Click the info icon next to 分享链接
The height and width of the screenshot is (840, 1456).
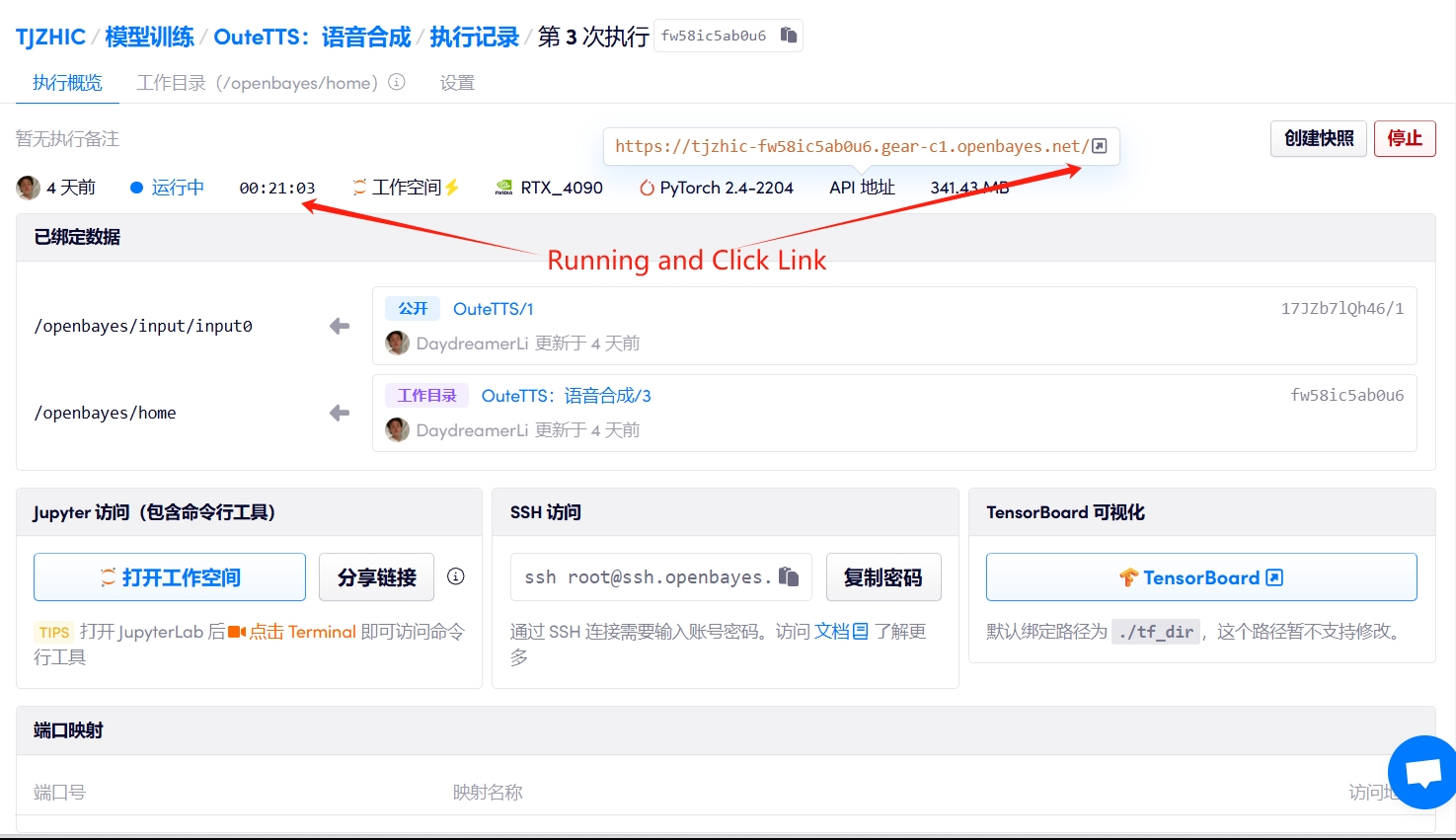pos(455,576)
